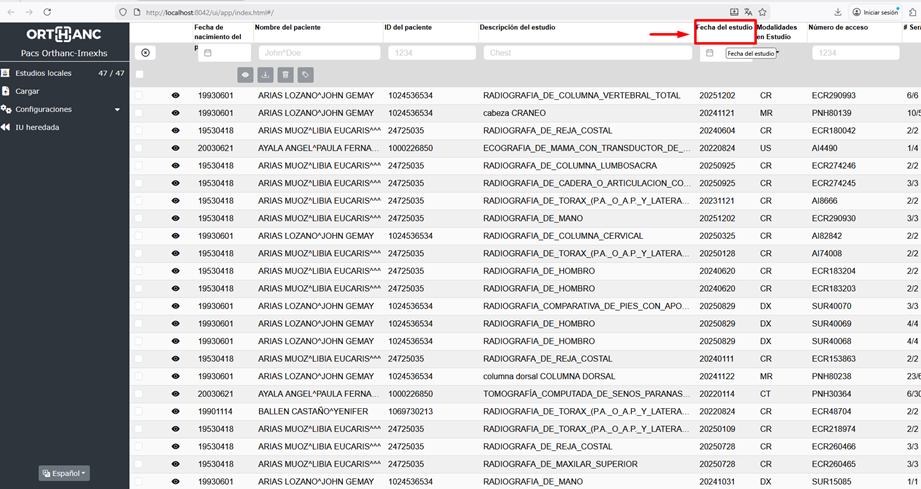The width and height of the screenshot is (921, 489).
Task: Bookmark the page with the star icon
Action: point(762,12)
